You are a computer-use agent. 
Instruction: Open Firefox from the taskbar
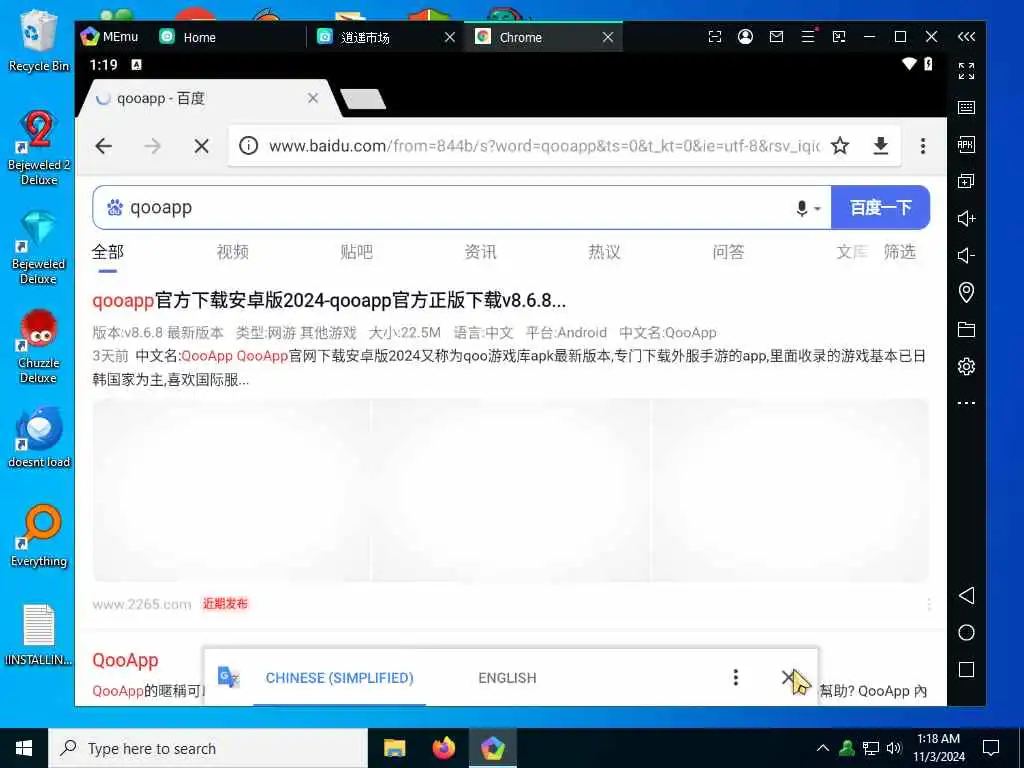[444, 748]
